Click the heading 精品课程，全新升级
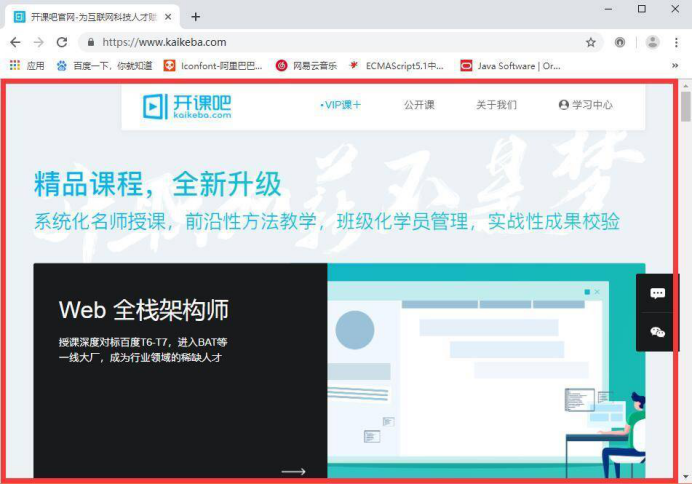 pos(158,184)
